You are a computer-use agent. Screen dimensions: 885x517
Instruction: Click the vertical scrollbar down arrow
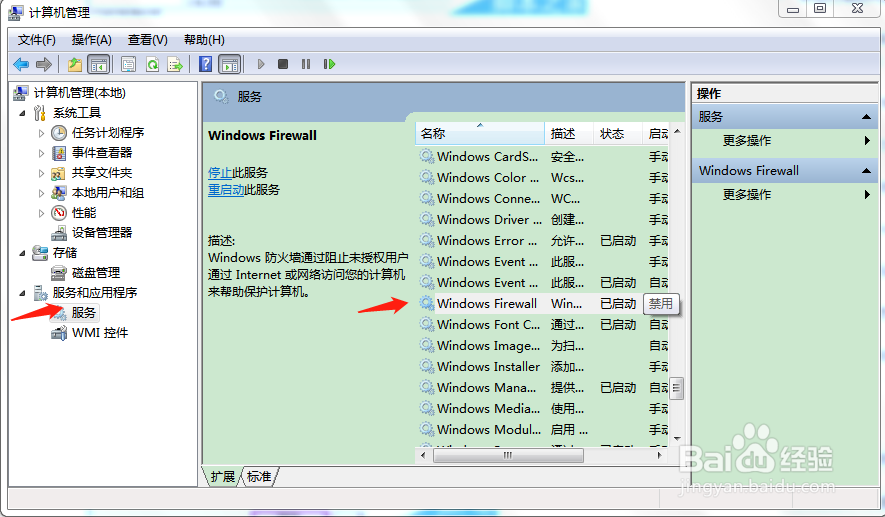coord(677,439)
